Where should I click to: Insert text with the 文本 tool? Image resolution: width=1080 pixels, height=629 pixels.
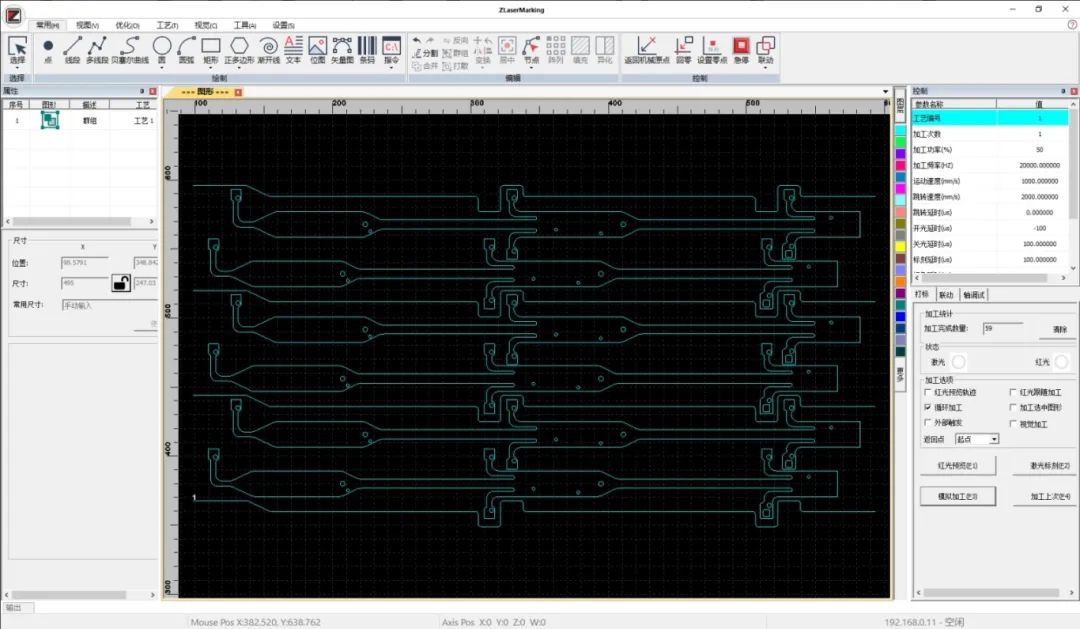(x=293, y=50)
